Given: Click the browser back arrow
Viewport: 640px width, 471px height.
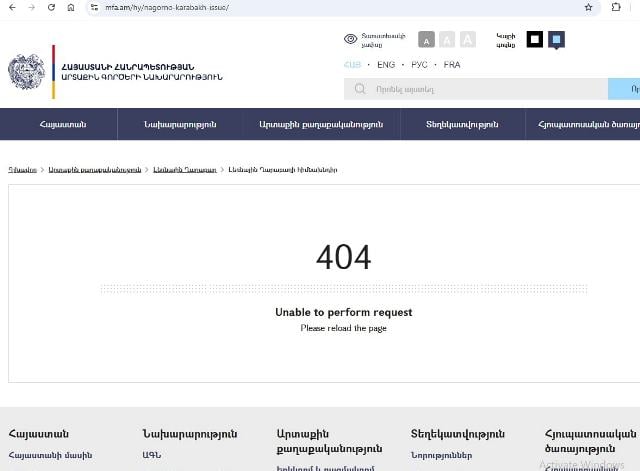Looking at the screenshot, I should pos(12,7).
